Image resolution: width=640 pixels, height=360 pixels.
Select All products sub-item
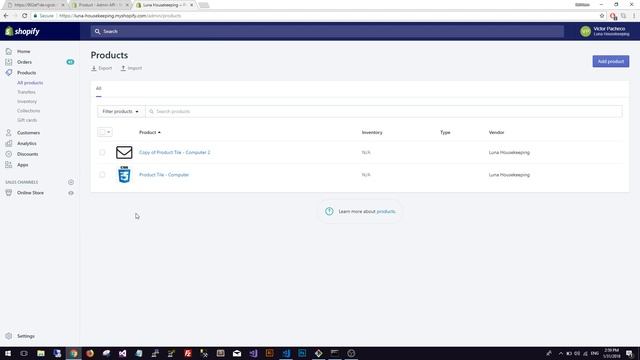[x=30, y=83]
